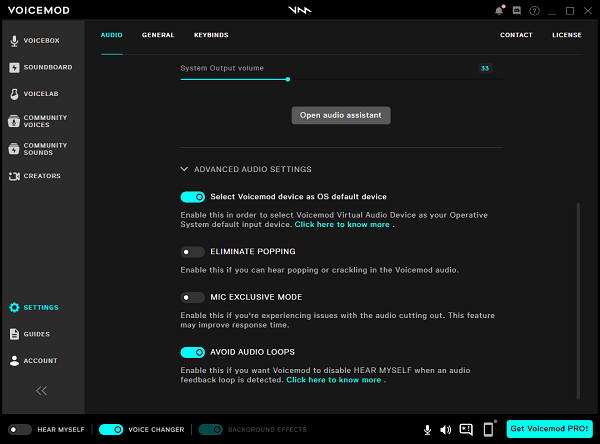Click the AVOID AUDIO LOOPS heading text

pyautogui.click(x=253, y=352)
